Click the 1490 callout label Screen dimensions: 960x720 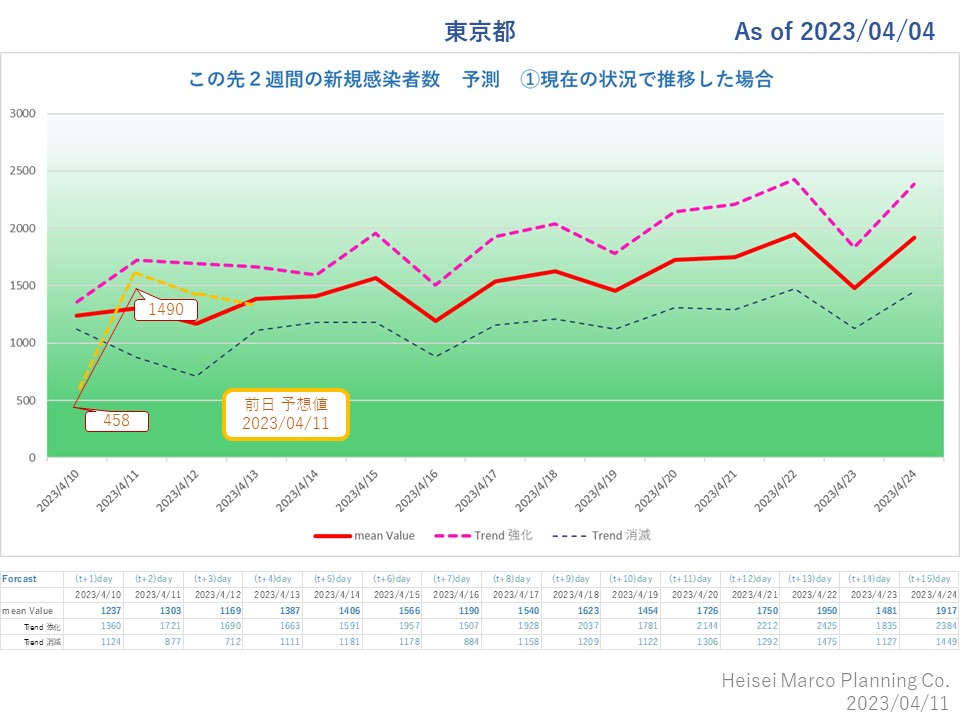(x=166, y=310)
